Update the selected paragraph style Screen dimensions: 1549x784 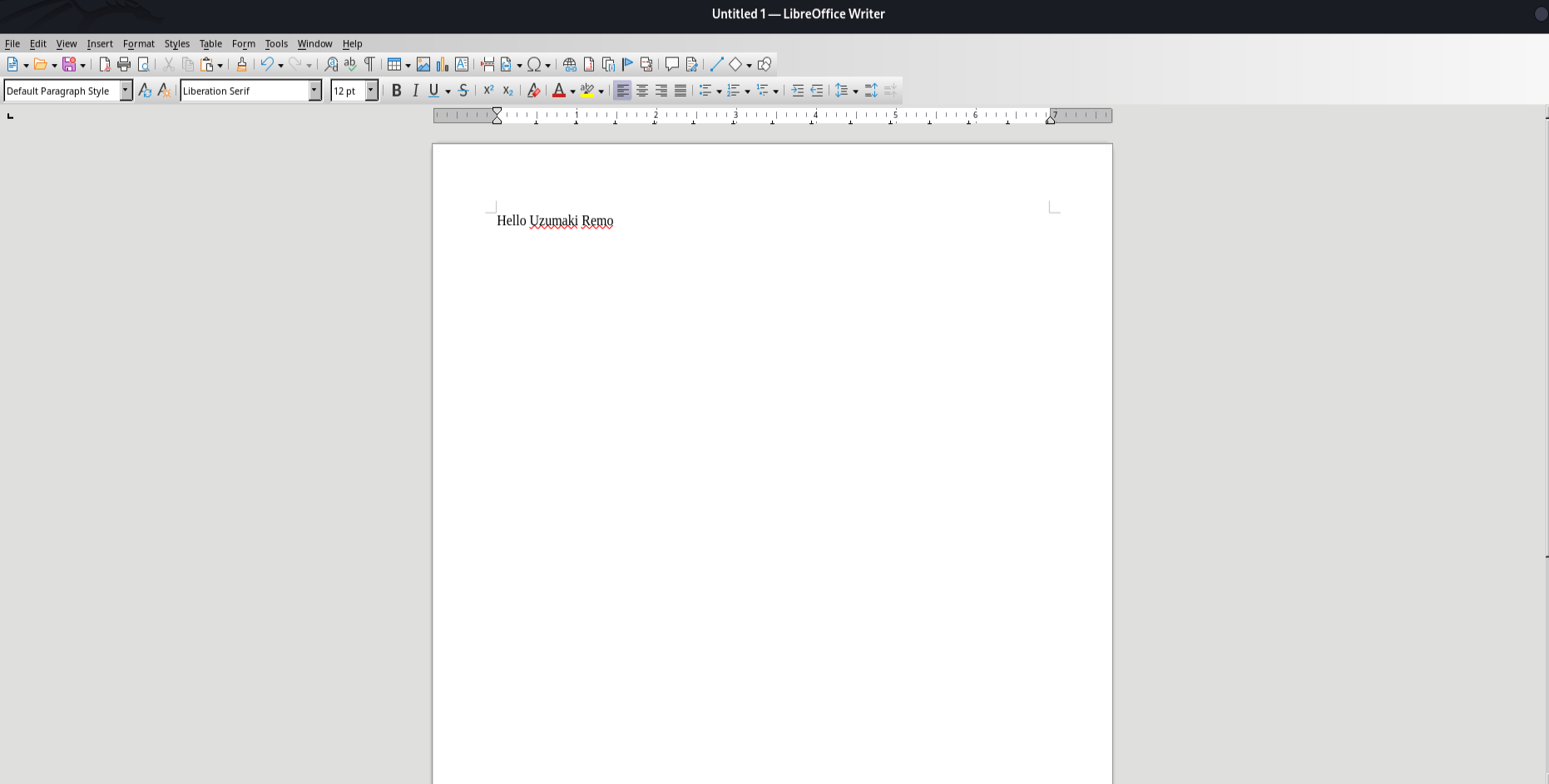click(x=145, y=91)
